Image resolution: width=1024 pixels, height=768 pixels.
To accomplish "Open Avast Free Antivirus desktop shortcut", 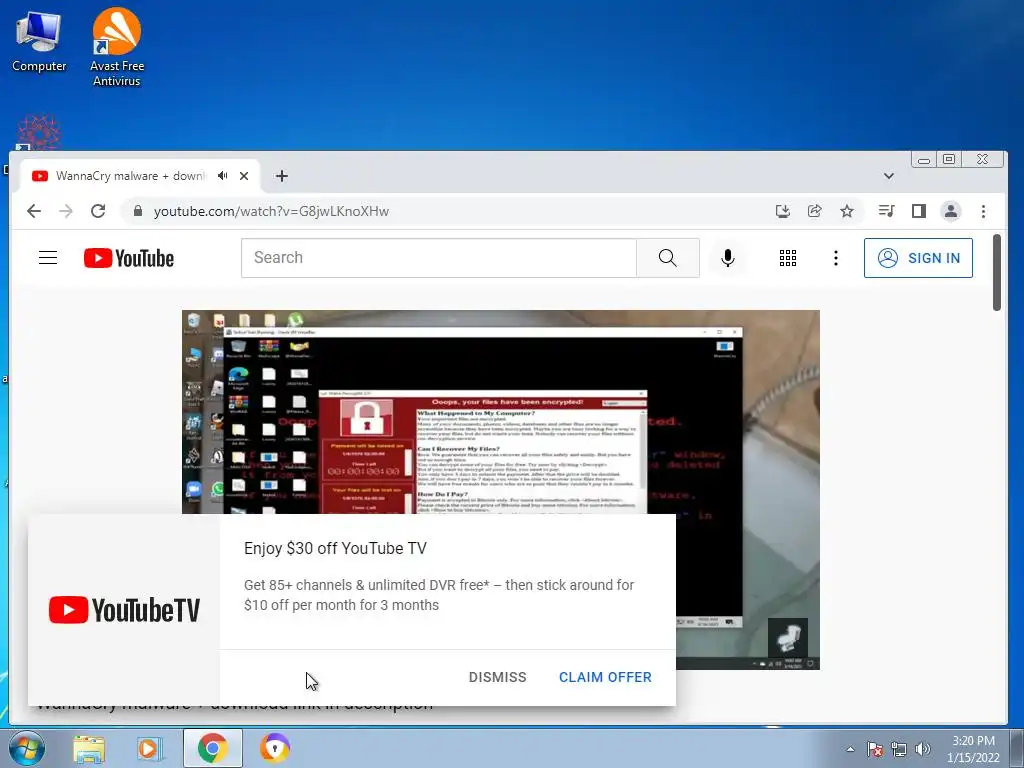I will (116, 47).
